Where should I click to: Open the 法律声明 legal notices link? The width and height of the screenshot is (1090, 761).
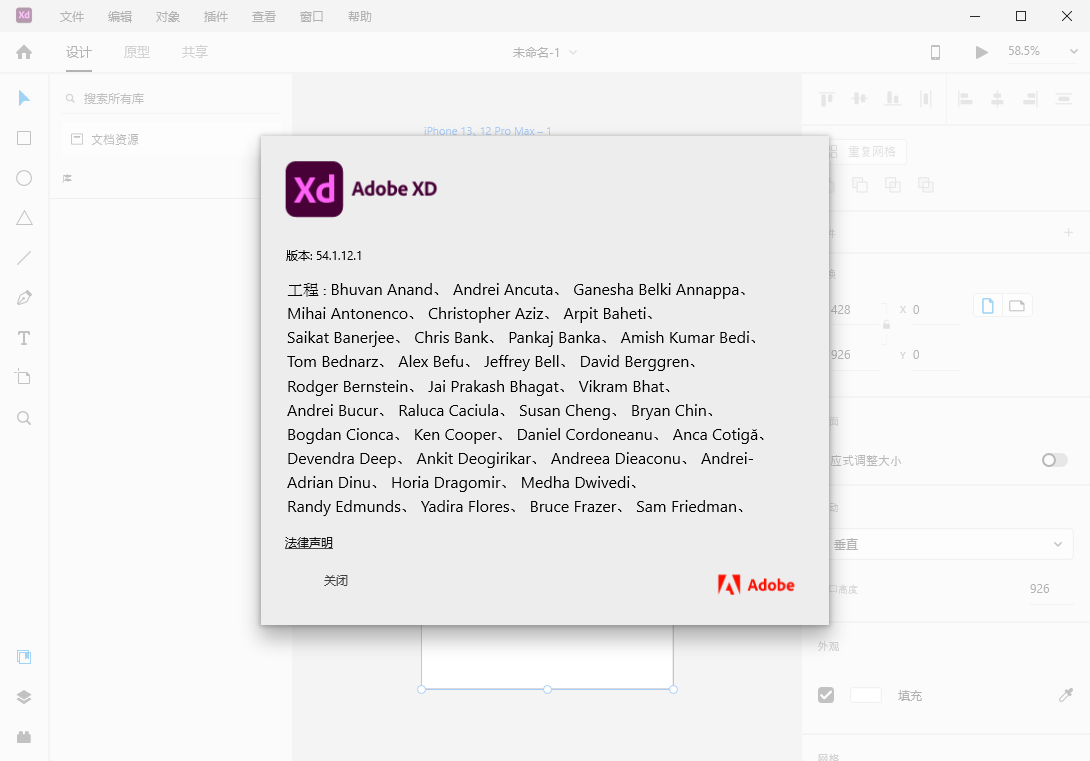click(308, 542)
